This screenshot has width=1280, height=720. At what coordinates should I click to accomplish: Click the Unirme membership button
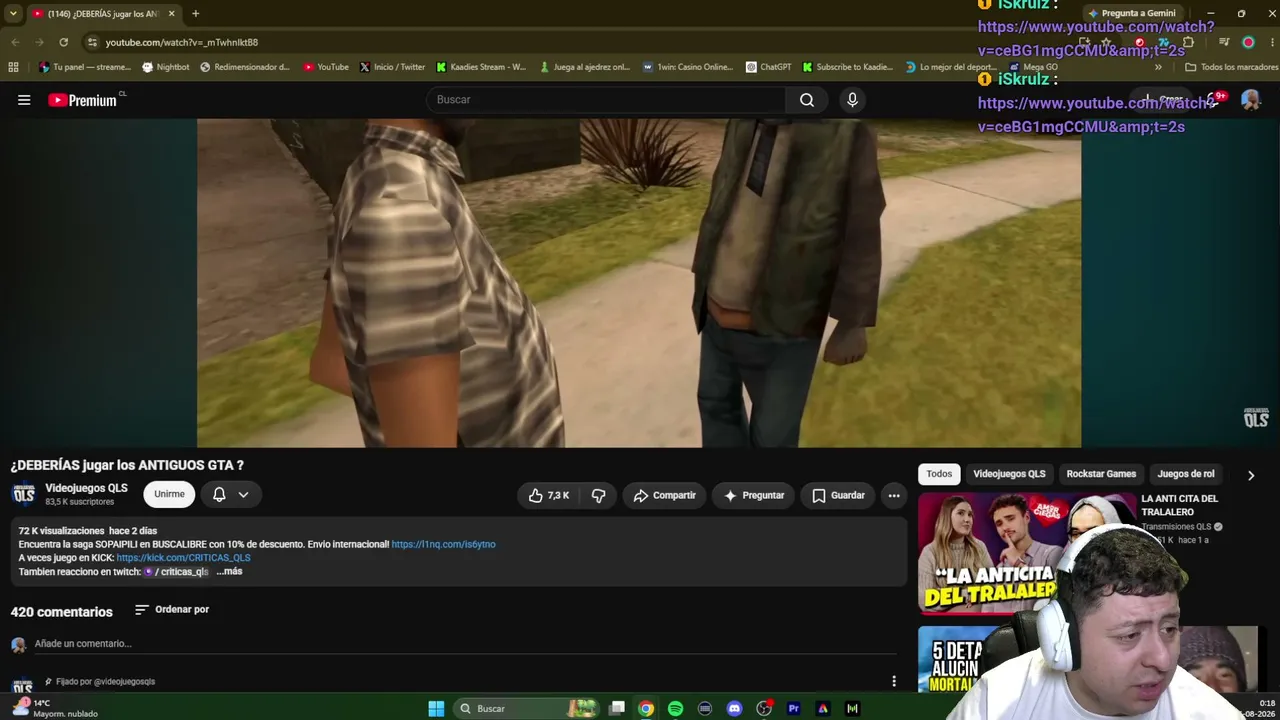(169, 494)
